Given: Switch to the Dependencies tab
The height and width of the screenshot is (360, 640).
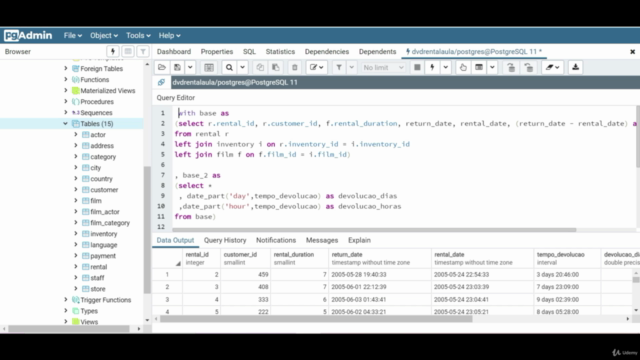Looking at the screenshot, I should tap(327, 52).
